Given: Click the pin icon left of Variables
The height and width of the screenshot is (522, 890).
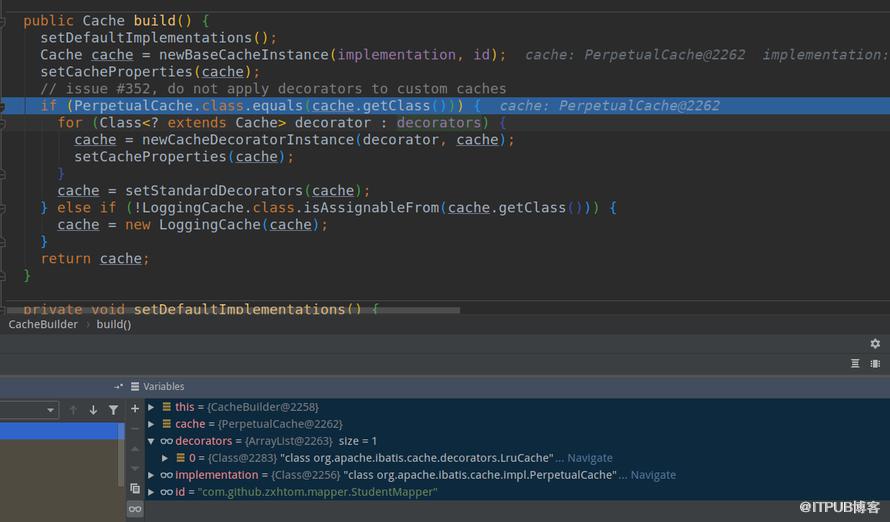Looking at the screenshot, I should click(x=118, y=386).
